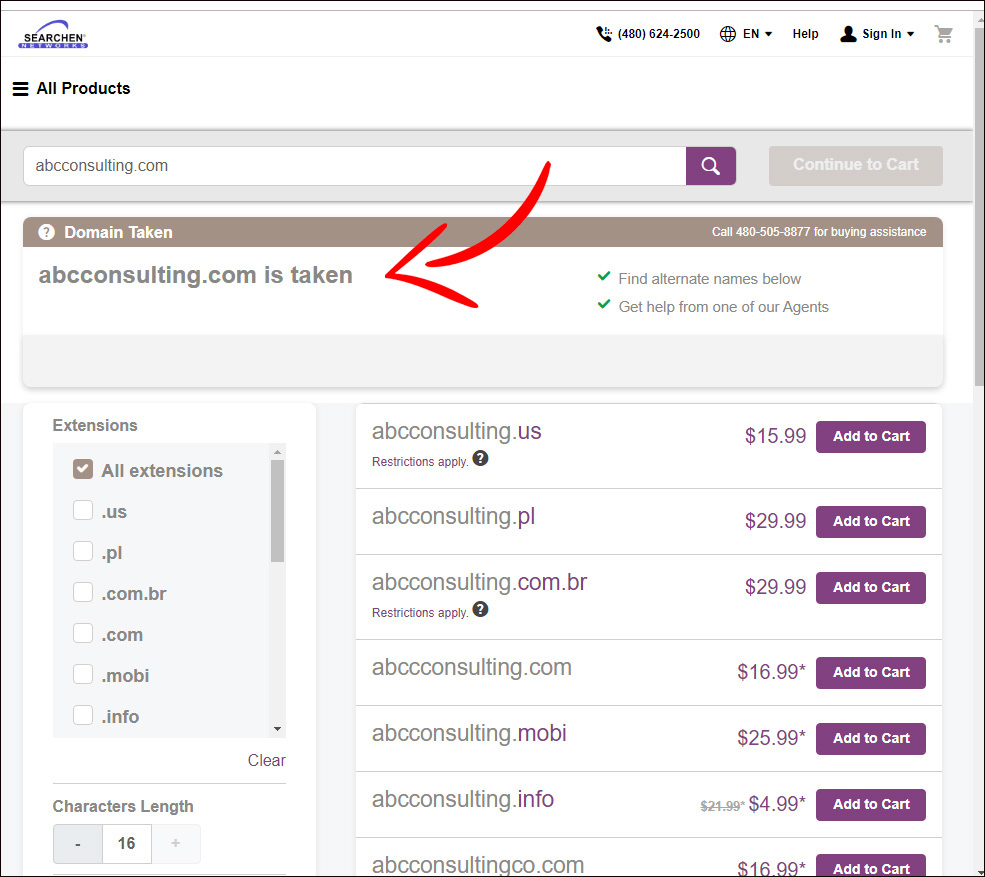Viewport: 985px width, 877px height.
Task: Tick the .com extension checkbox
Action: pyautogui.click(x=83, y=633)
